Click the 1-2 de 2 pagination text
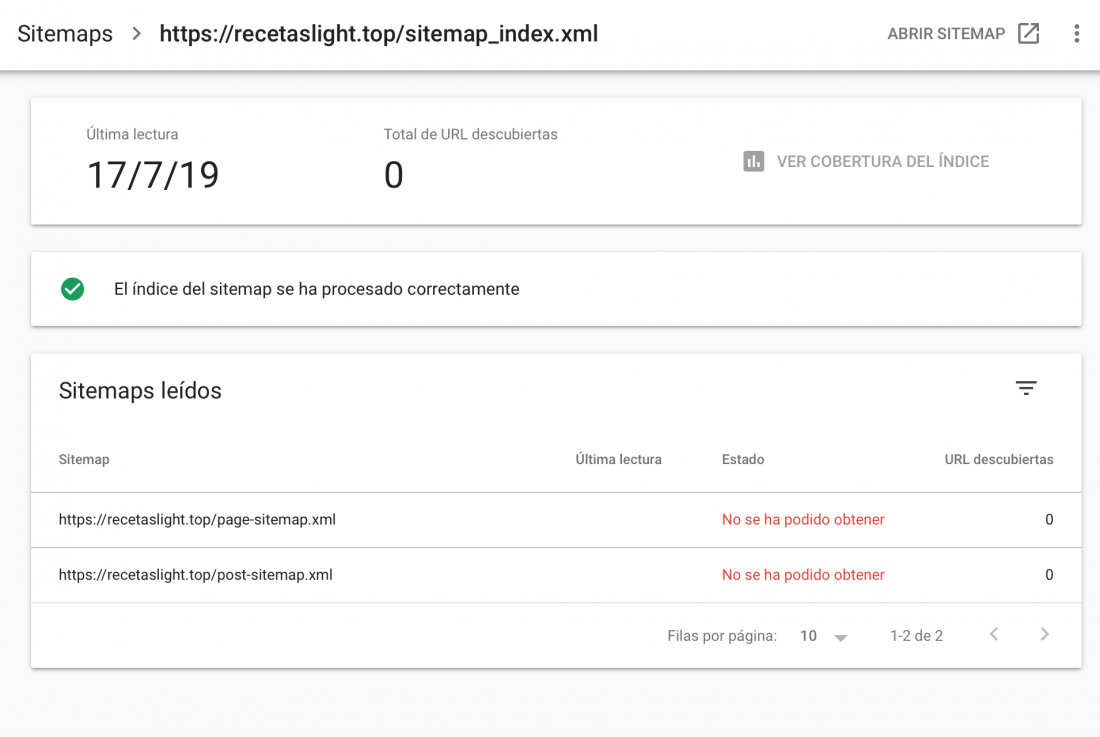 coord(916,636)
